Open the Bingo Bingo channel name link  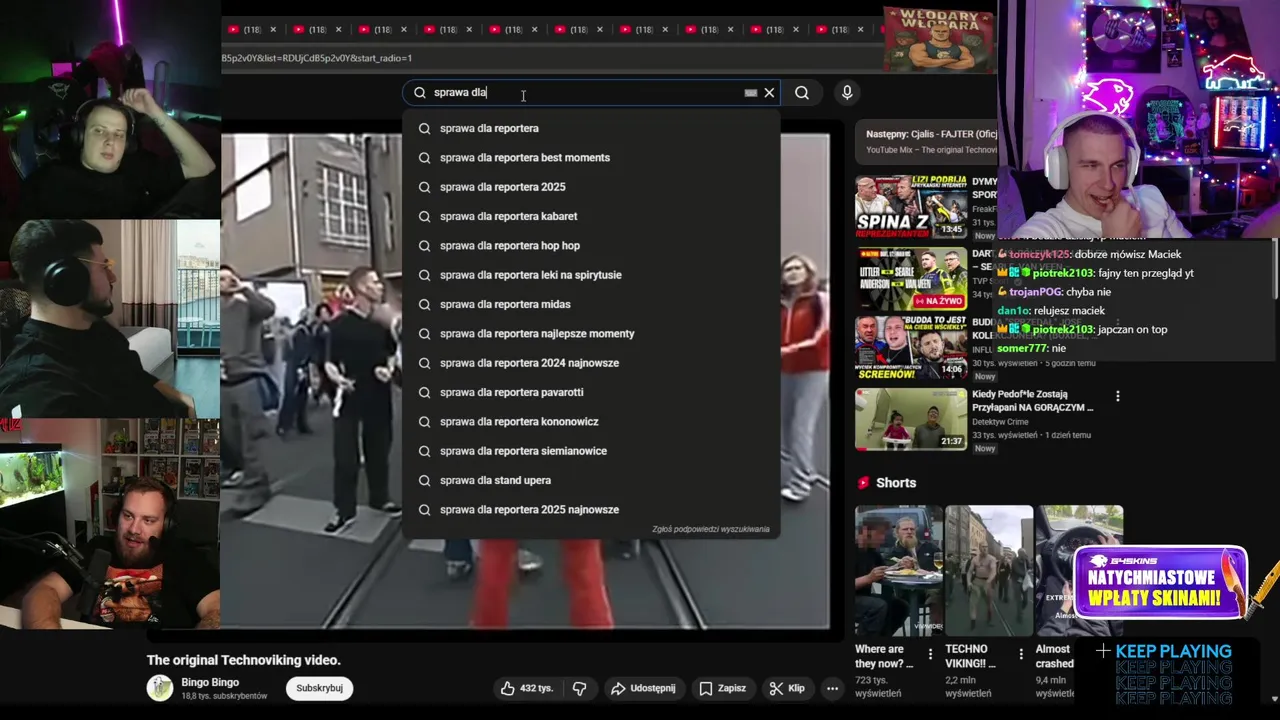coord(210,682)
